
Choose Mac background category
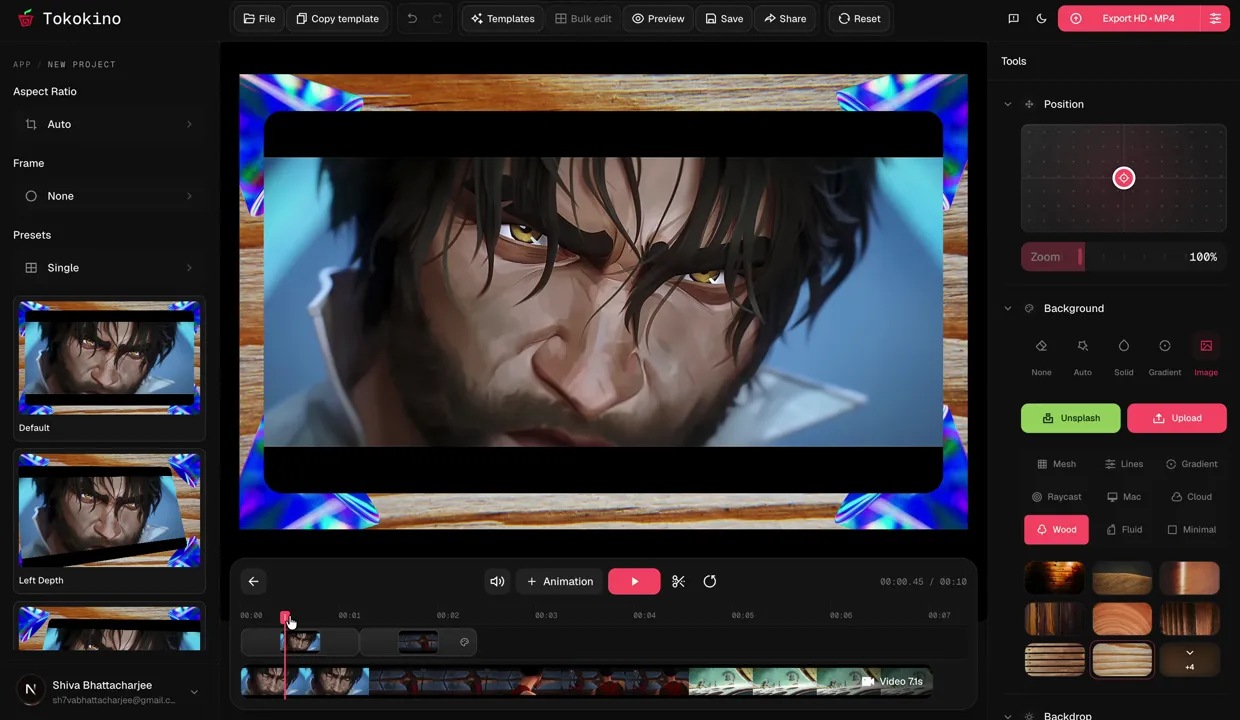(x=1124, y=497)
